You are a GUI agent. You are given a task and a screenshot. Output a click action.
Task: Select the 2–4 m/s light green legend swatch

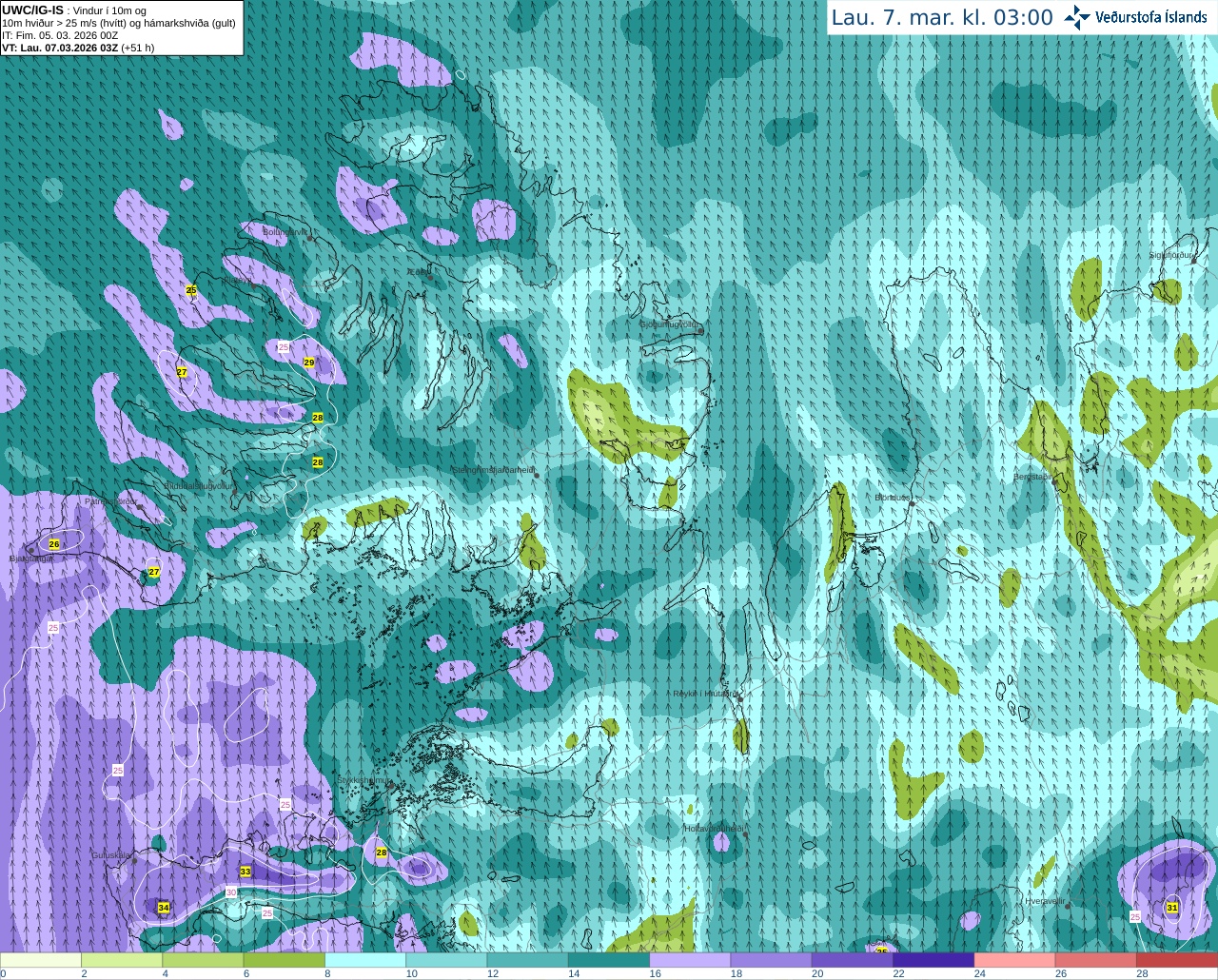pos(123,960)
